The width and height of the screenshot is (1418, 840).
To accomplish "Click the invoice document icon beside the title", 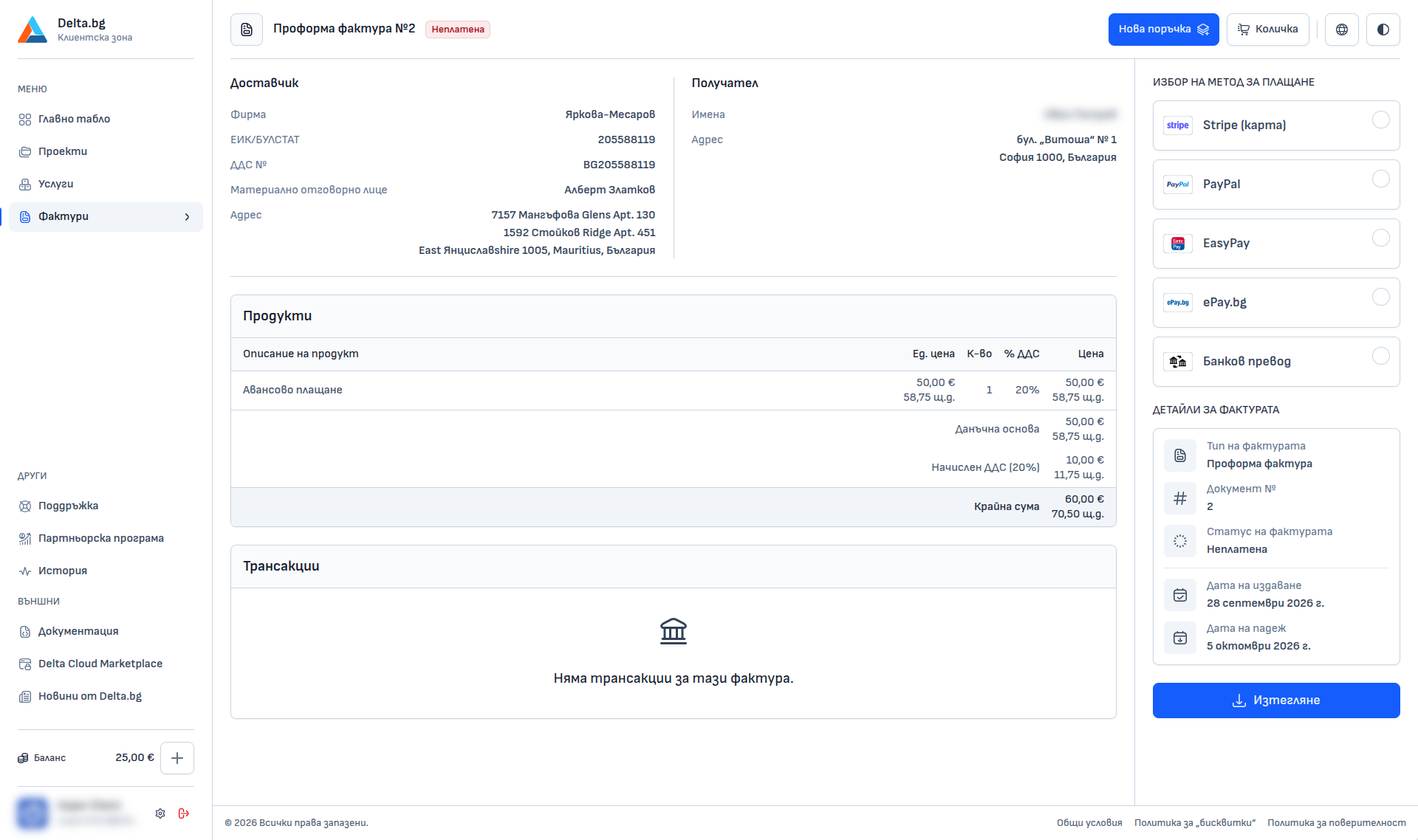I will [x=247, y=30].
